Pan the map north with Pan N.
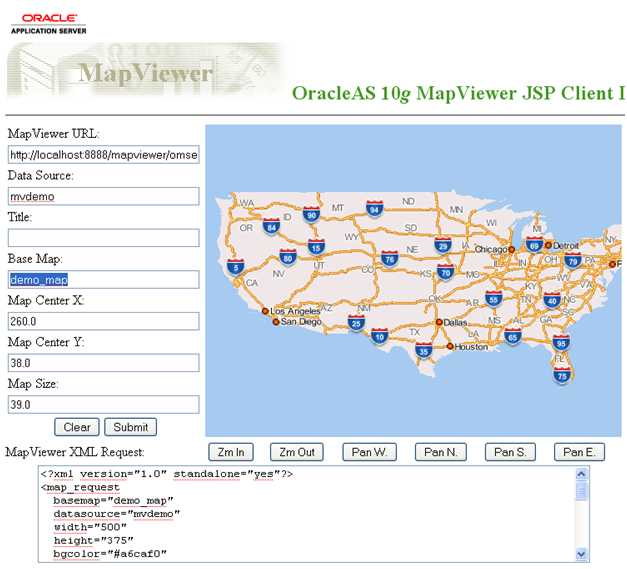Screen dimensions: 627x569 coord(441,452)
